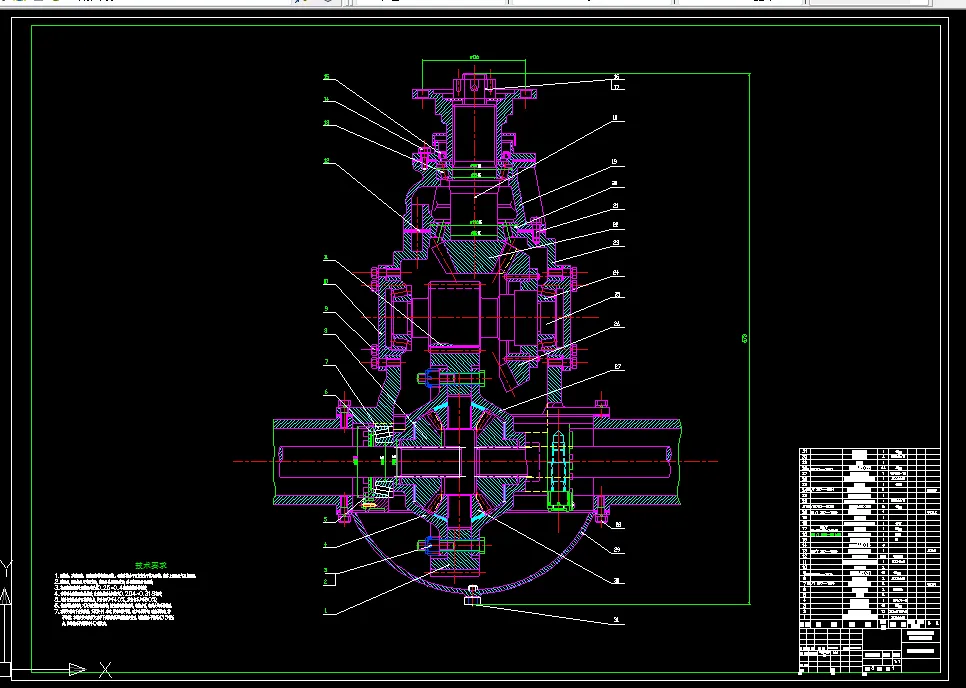Image resolution: width=966 pixels, height=688 pixels.
Task: Select the vertical overall height dimension text
Action: 745,338
